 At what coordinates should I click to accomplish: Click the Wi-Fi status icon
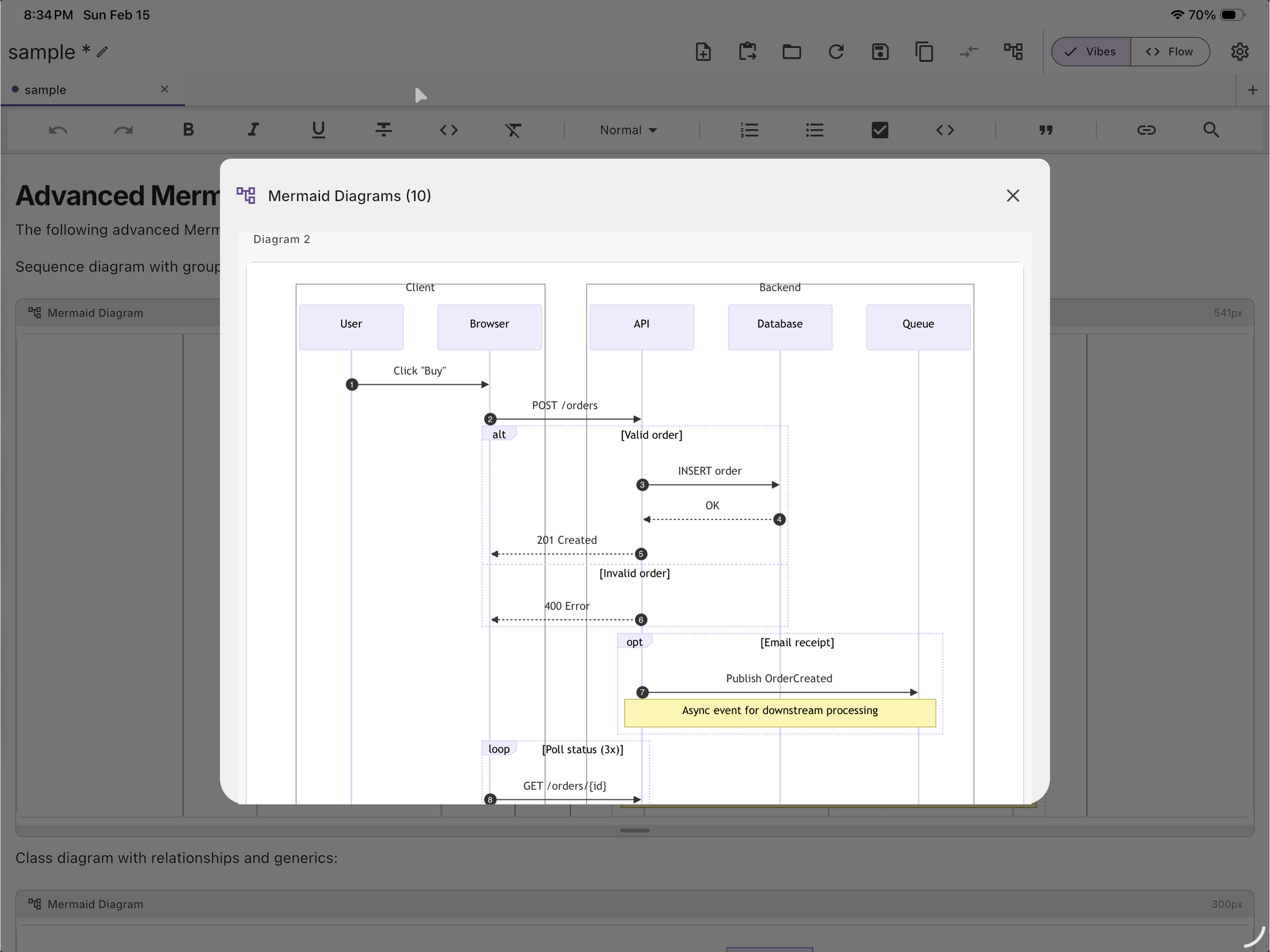[x=1177, y=15]
